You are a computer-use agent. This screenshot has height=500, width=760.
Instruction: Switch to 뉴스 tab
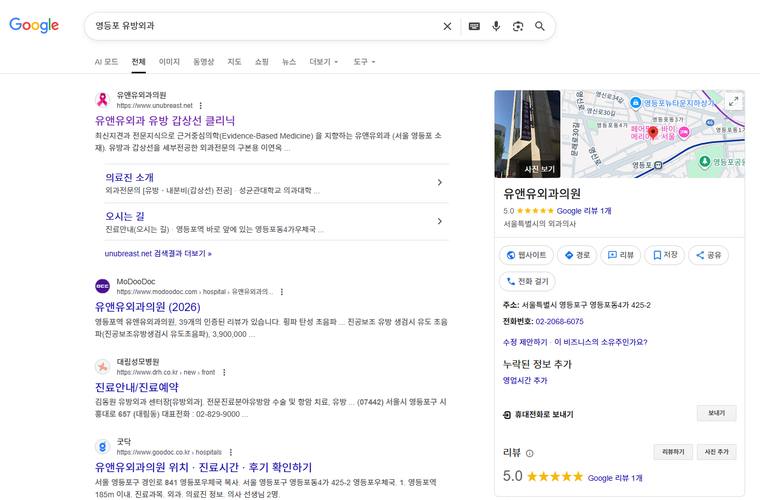[289, 62]
